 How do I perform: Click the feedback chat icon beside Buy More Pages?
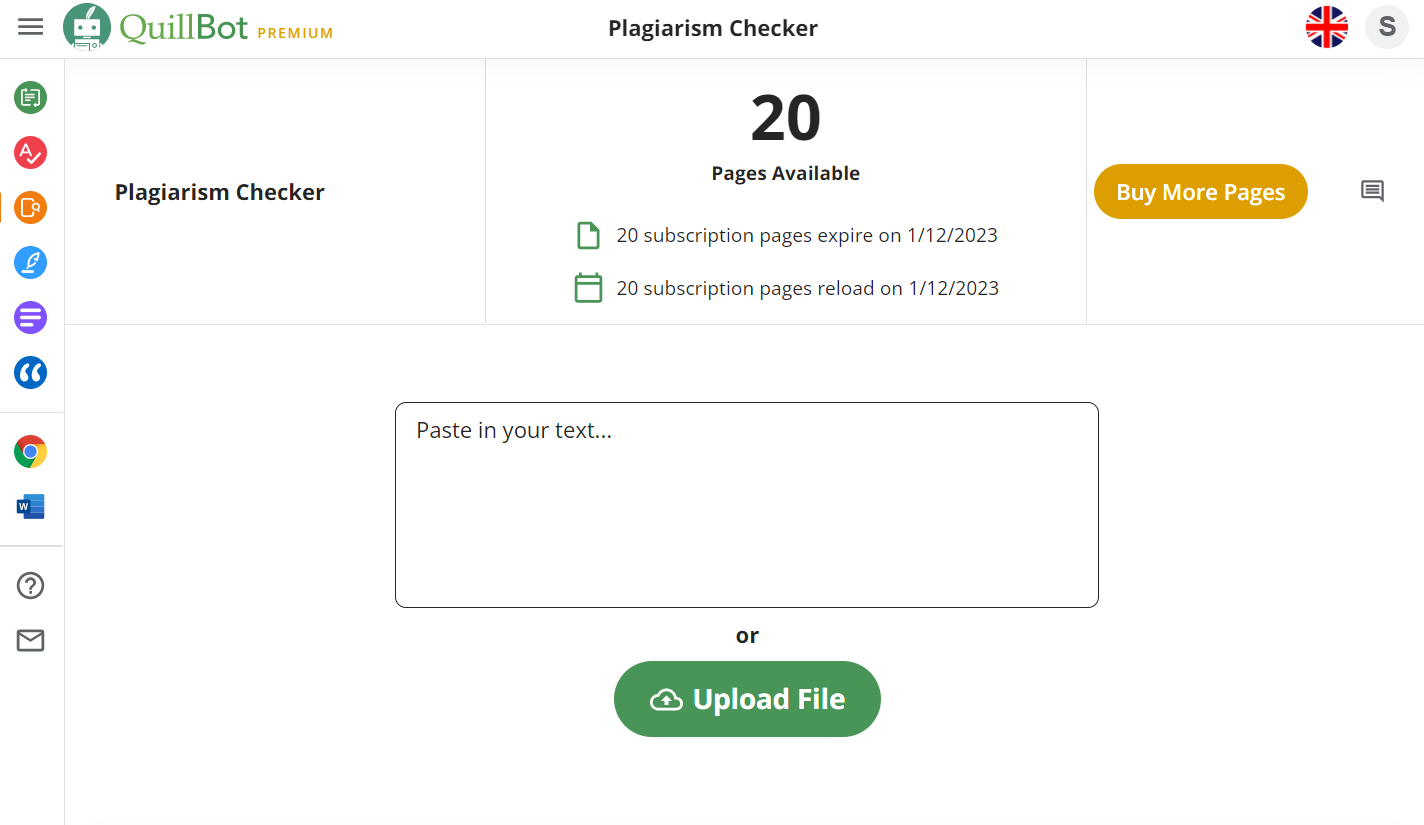pos(1372,191)
